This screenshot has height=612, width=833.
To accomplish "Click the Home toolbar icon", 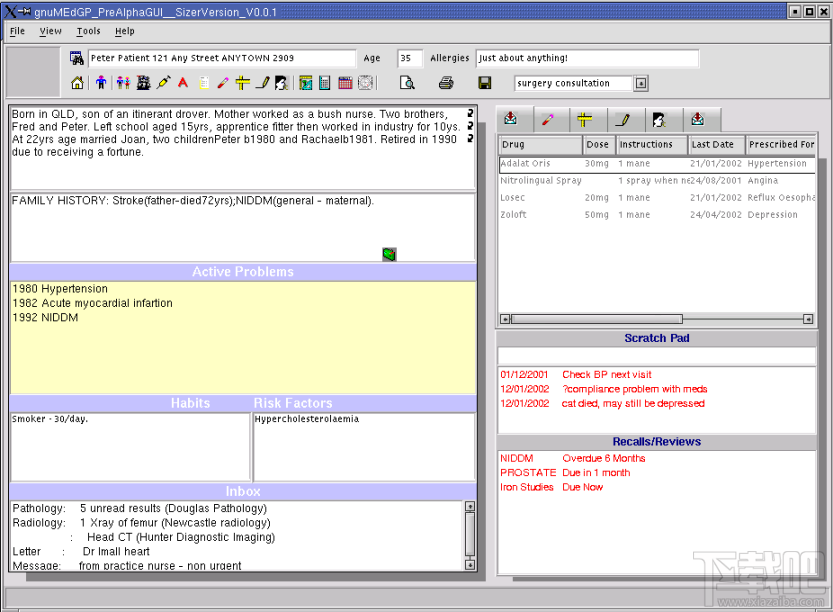I will 76,83.
